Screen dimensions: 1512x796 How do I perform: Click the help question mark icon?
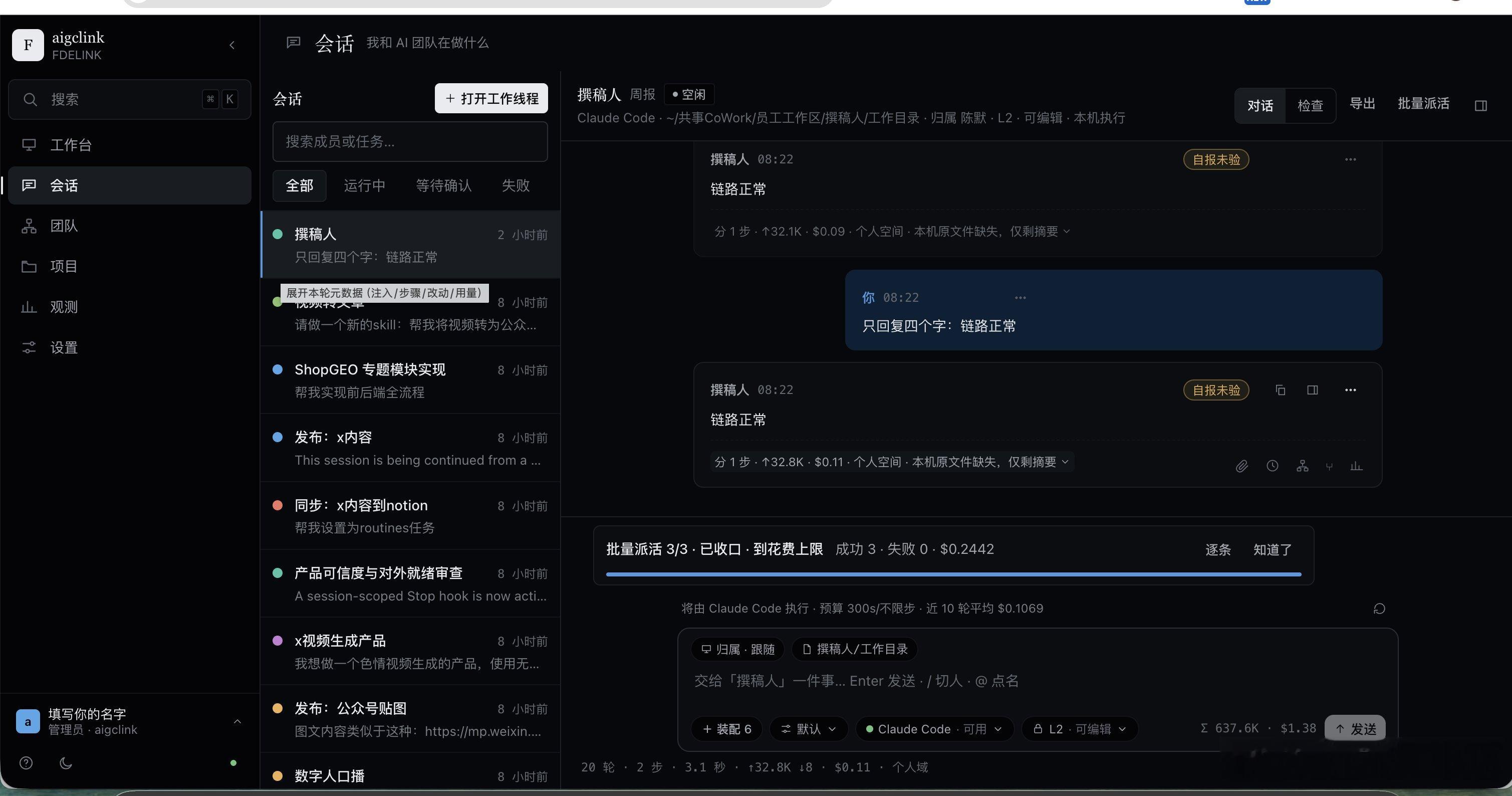point(27,763)
